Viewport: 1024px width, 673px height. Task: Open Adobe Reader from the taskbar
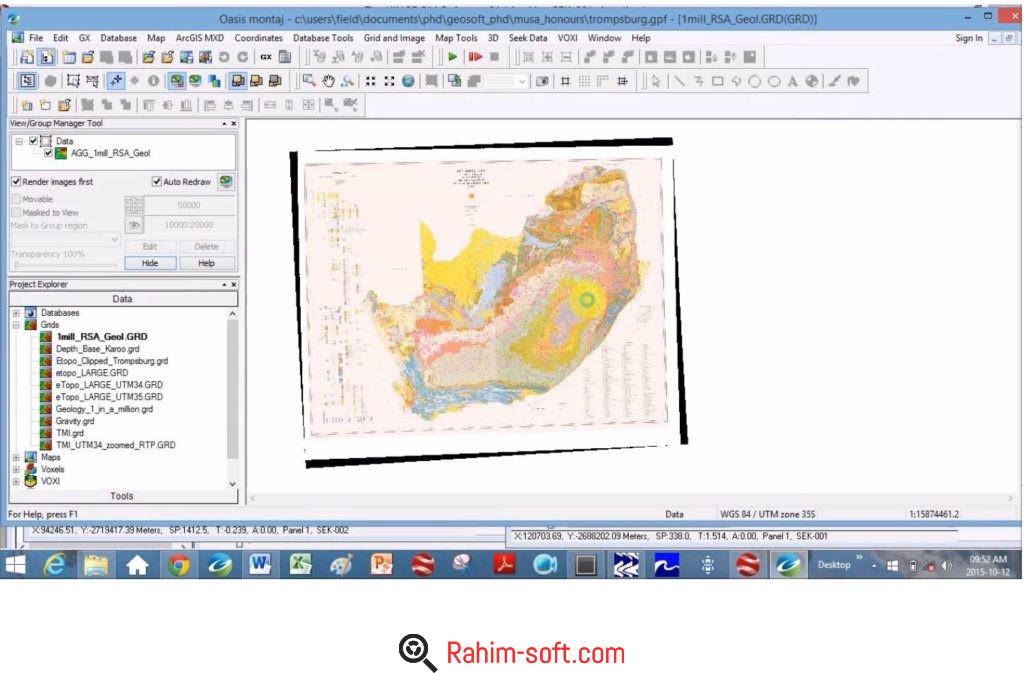click(504, 565)
